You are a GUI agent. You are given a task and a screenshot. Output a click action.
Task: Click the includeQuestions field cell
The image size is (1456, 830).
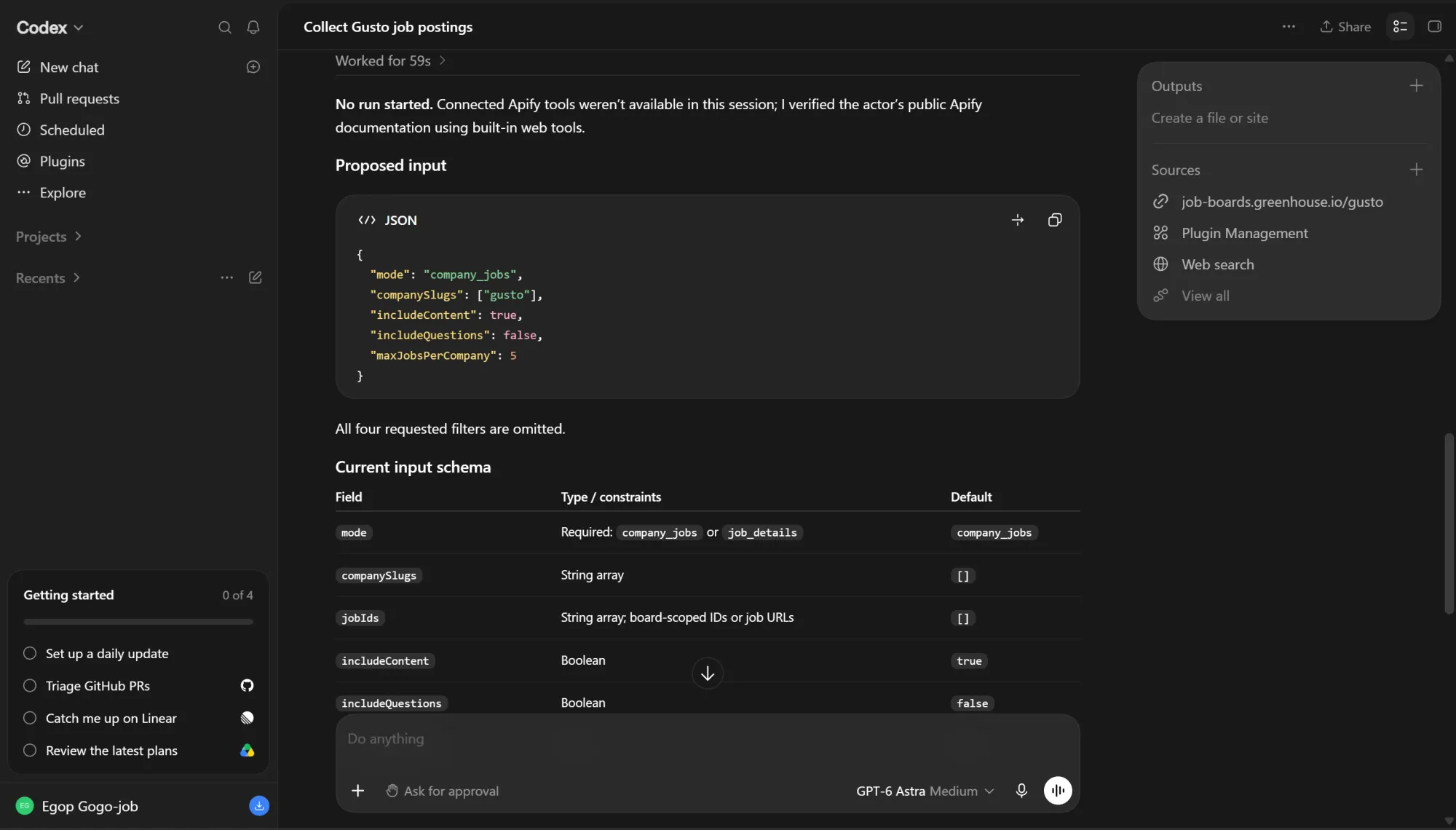click(x=392, y=703)
